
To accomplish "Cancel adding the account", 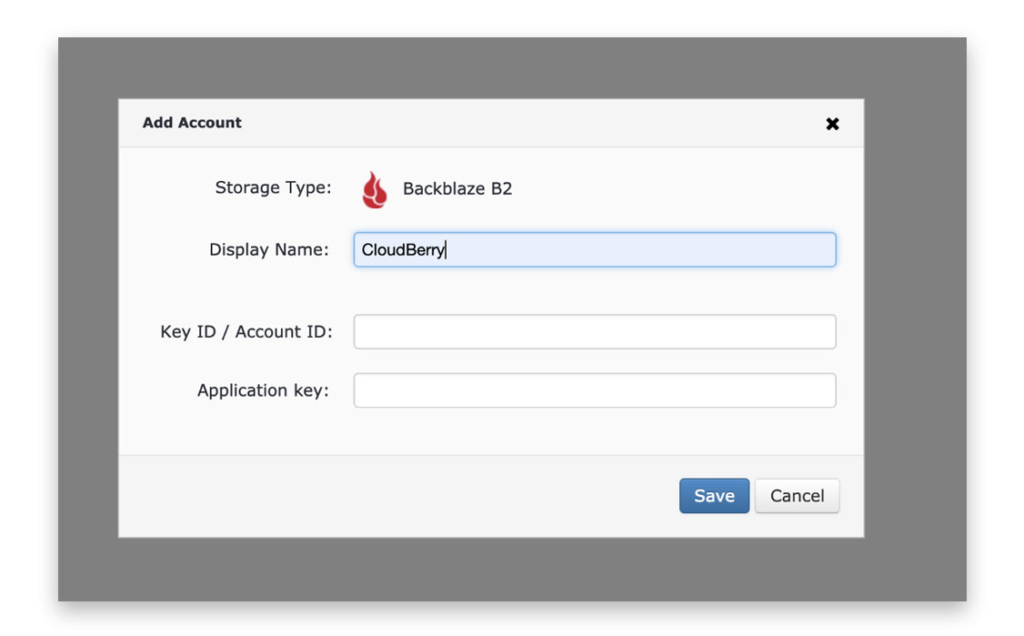I will (x=797, y=496).
